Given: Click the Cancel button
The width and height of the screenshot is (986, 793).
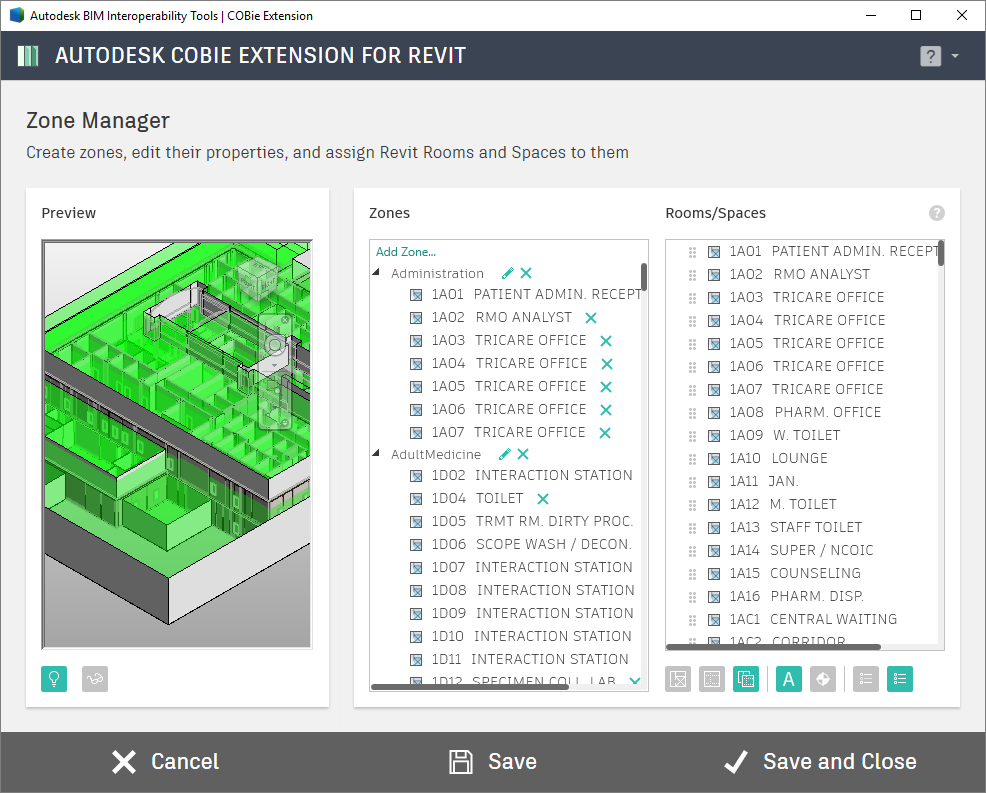Looking at the screenshot, I should (x=165, y=761).
